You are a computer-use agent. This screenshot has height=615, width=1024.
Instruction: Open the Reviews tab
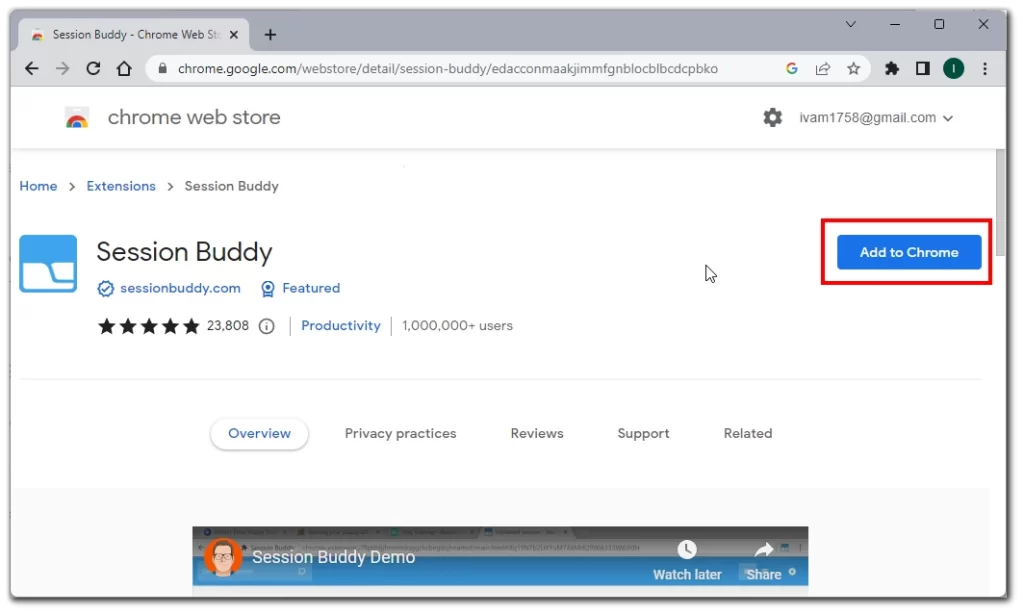click(x=537, y=434)
